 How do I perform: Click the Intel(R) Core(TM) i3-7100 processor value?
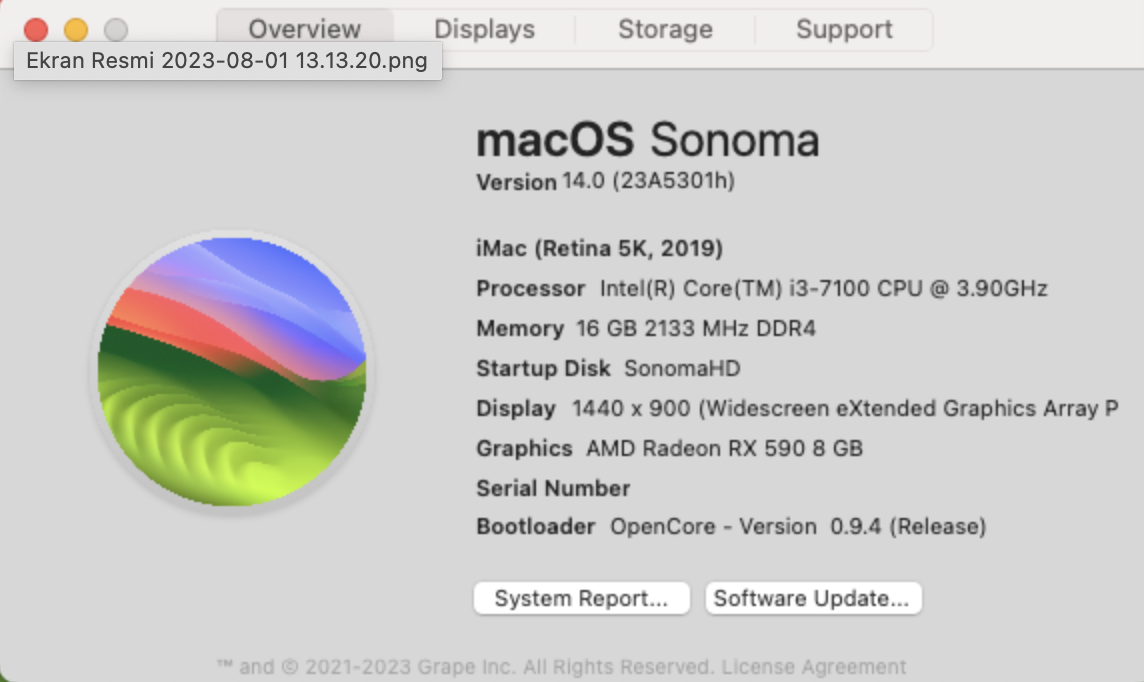pos(824,289)
